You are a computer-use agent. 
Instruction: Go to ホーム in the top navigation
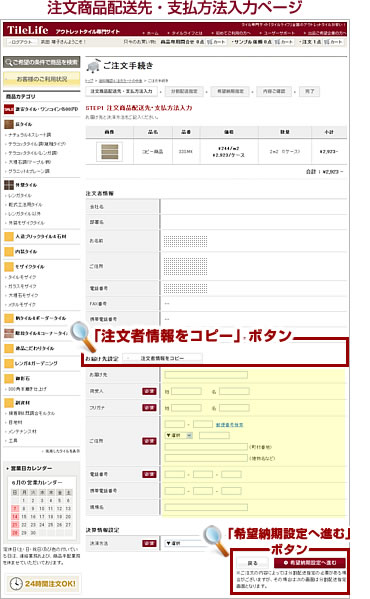coord(152,33)
